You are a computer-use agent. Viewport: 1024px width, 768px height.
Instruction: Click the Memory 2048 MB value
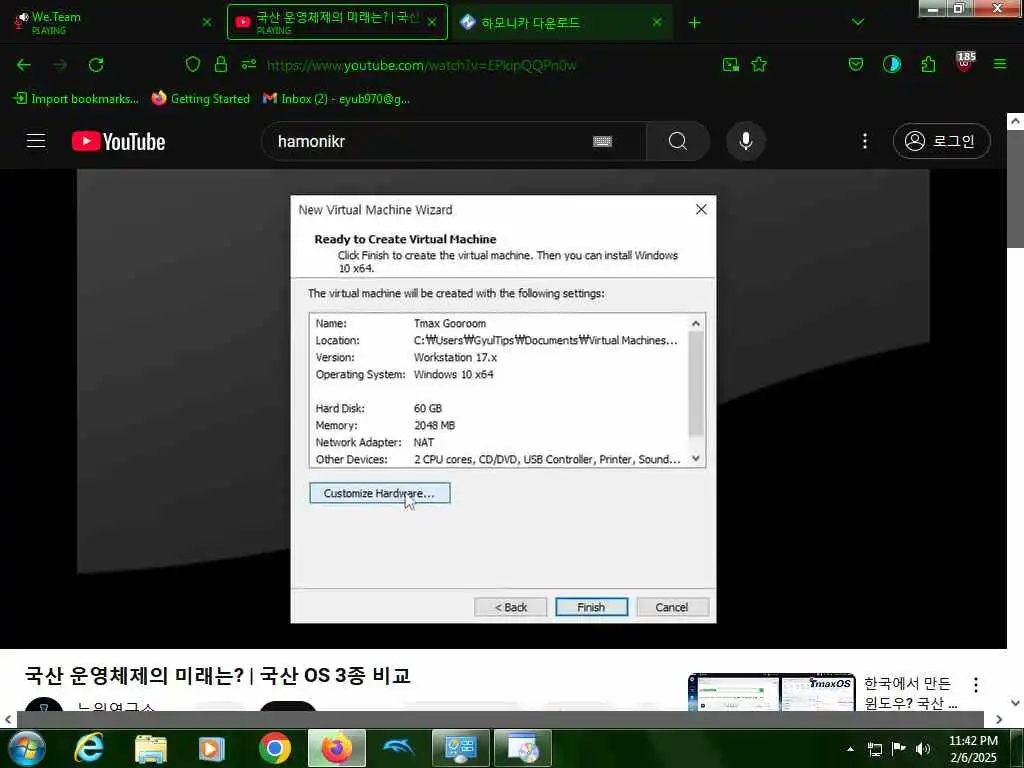click(434, 425)
